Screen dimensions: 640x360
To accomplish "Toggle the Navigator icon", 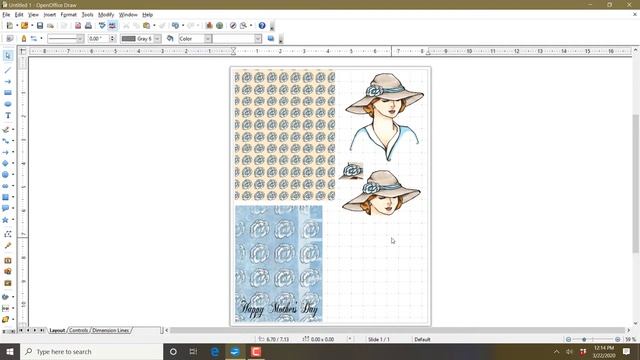I will click(x=233, y=26).
